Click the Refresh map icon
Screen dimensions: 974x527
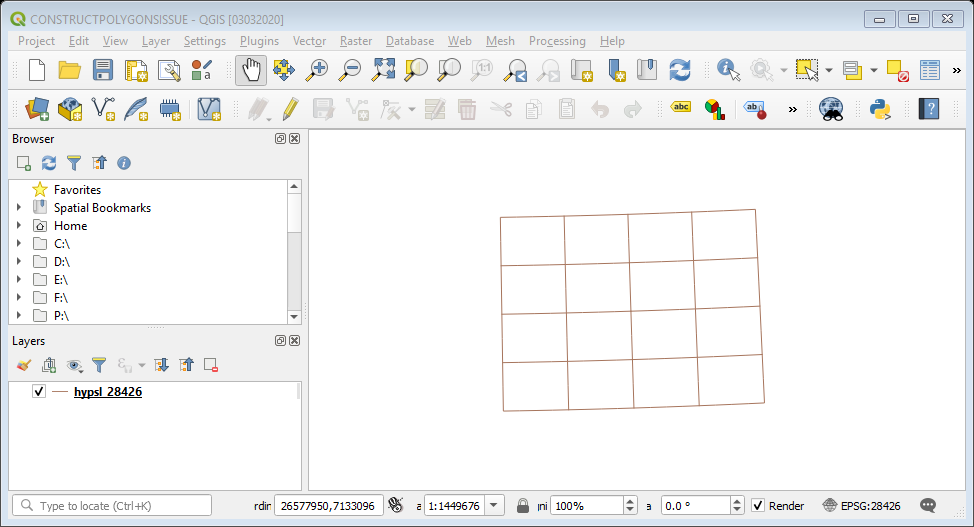pyautogui.click(x=680, y=70)
